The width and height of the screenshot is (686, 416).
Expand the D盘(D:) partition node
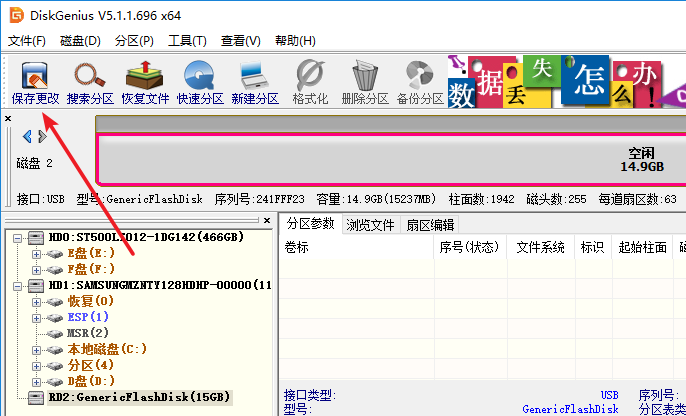[x=36, y=382]
